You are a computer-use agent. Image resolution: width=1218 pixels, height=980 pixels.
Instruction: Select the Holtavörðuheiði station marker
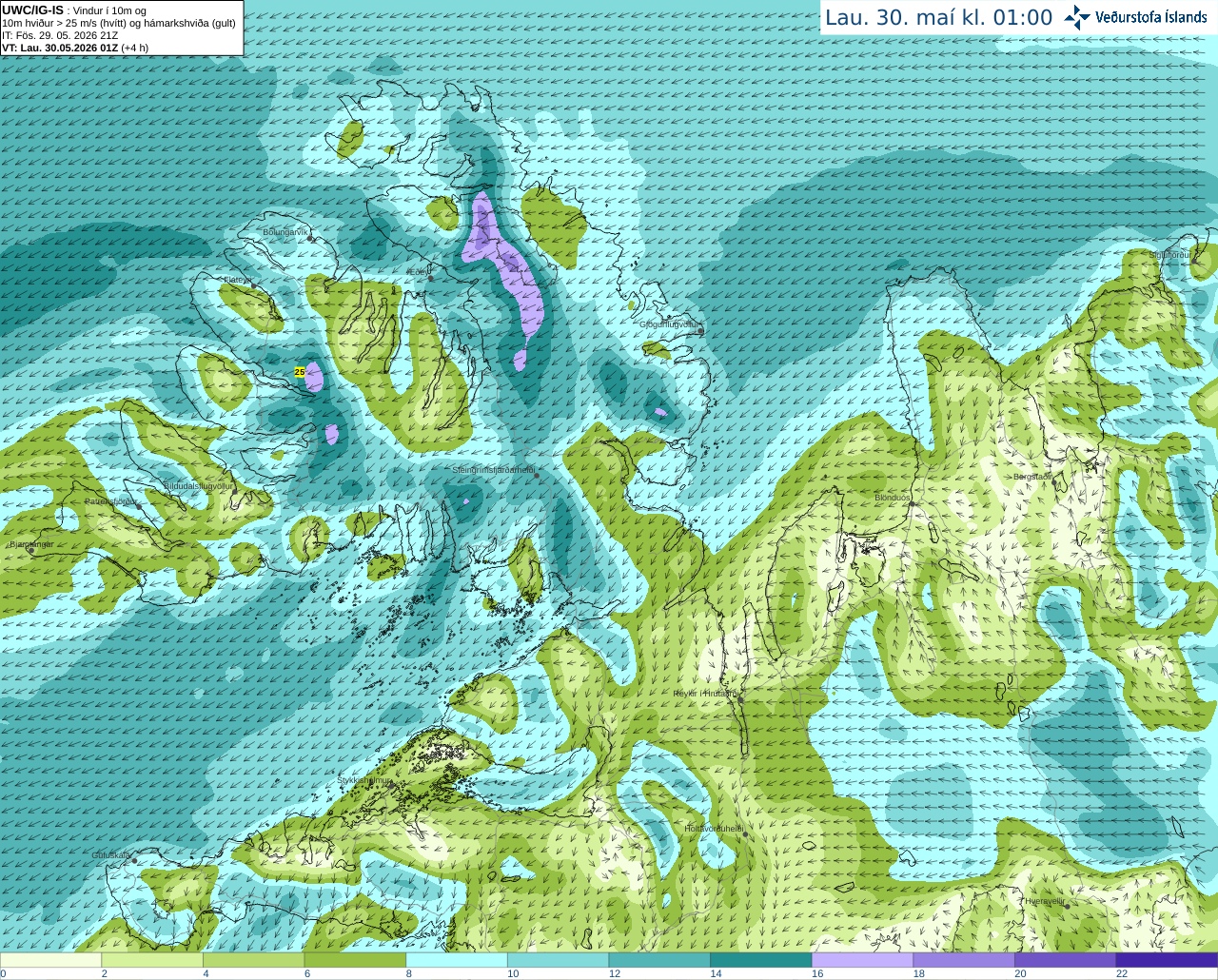click(744, 834)
